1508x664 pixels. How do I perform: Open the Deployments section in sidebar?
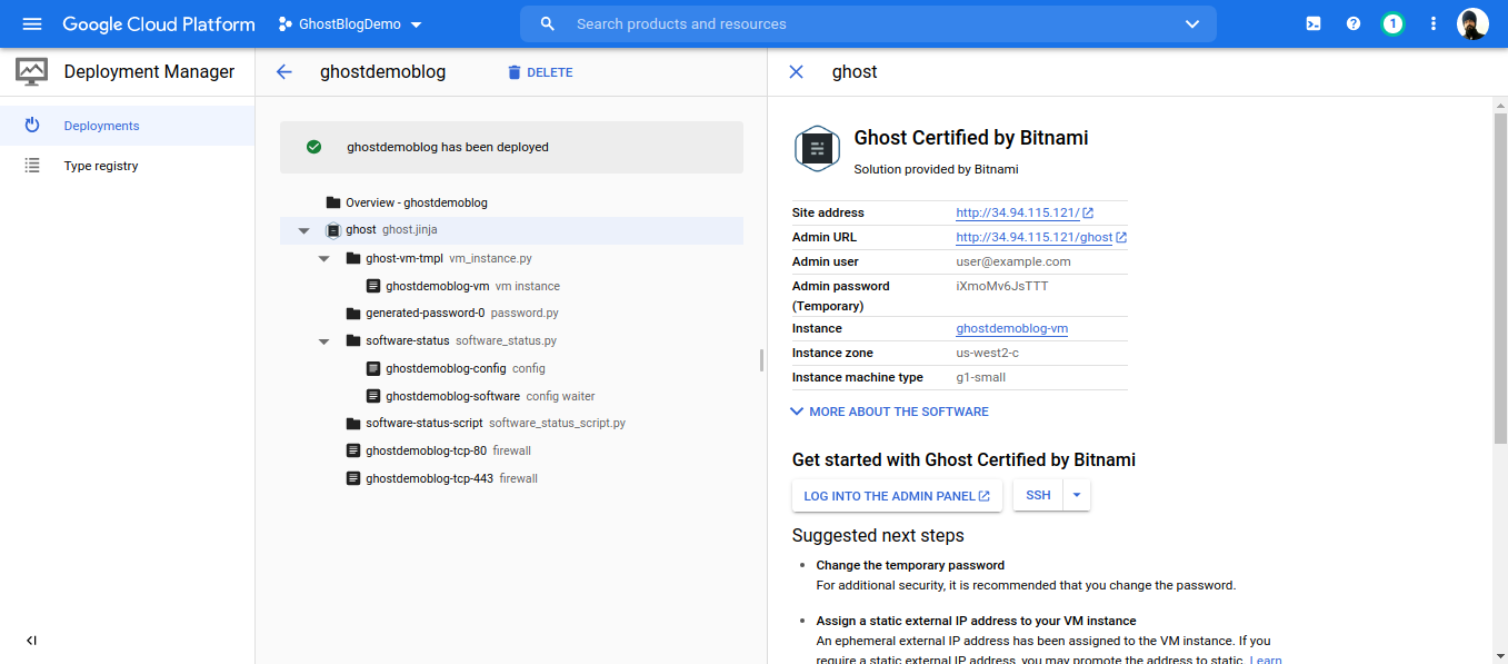coord(101,125)
